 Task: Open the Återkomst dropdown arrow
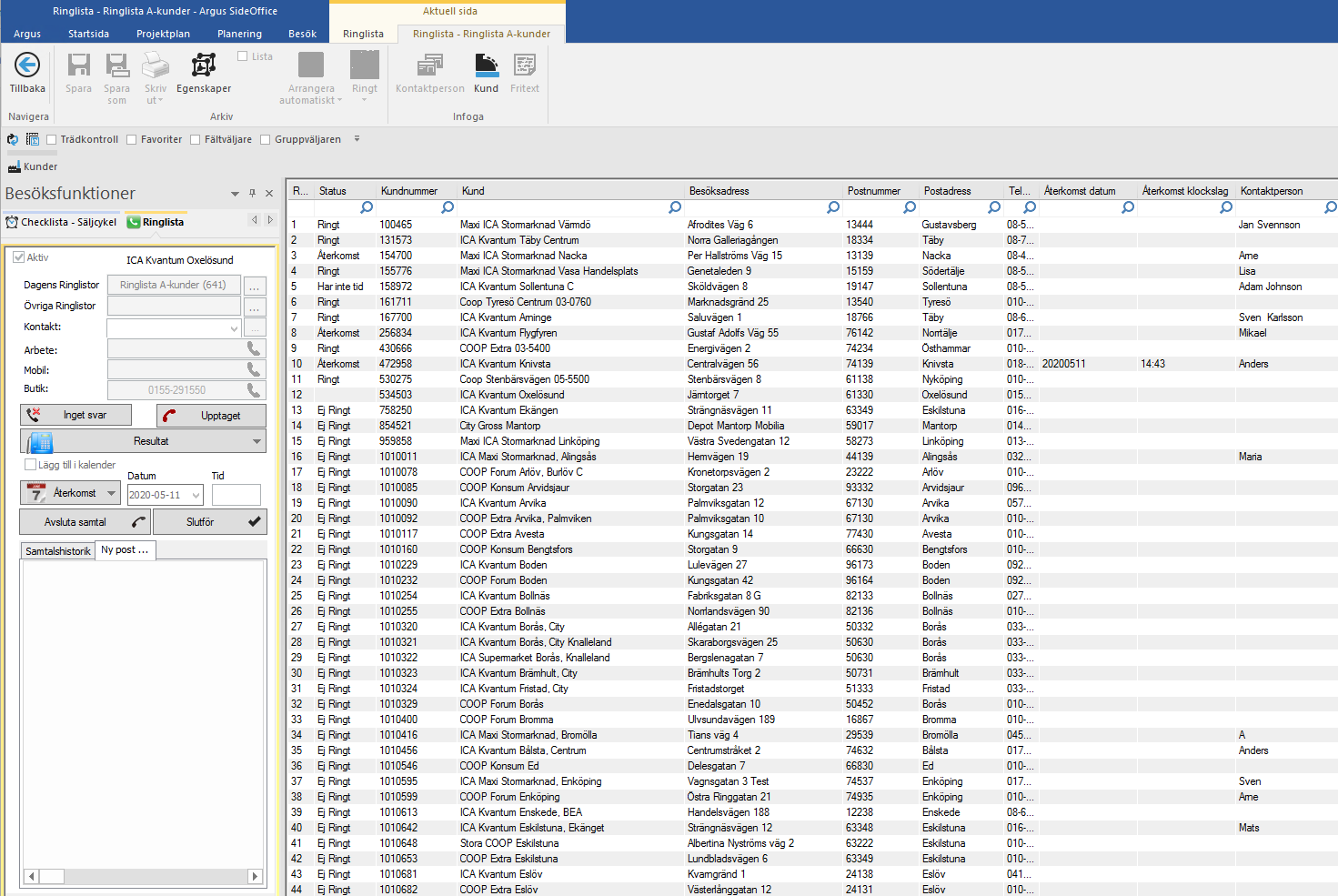click(112, 493)
